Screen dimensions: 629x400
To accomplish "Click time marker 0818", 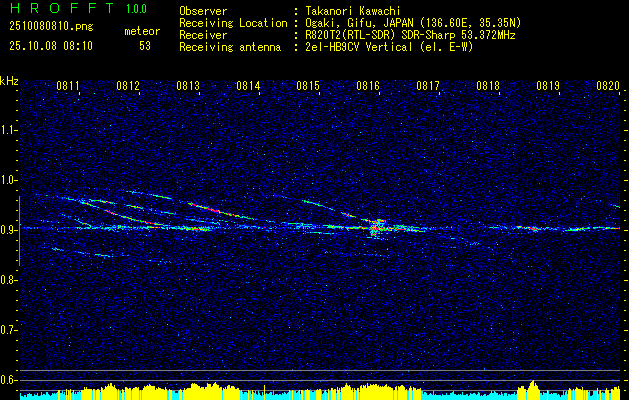I will click(x=488, y=85).
